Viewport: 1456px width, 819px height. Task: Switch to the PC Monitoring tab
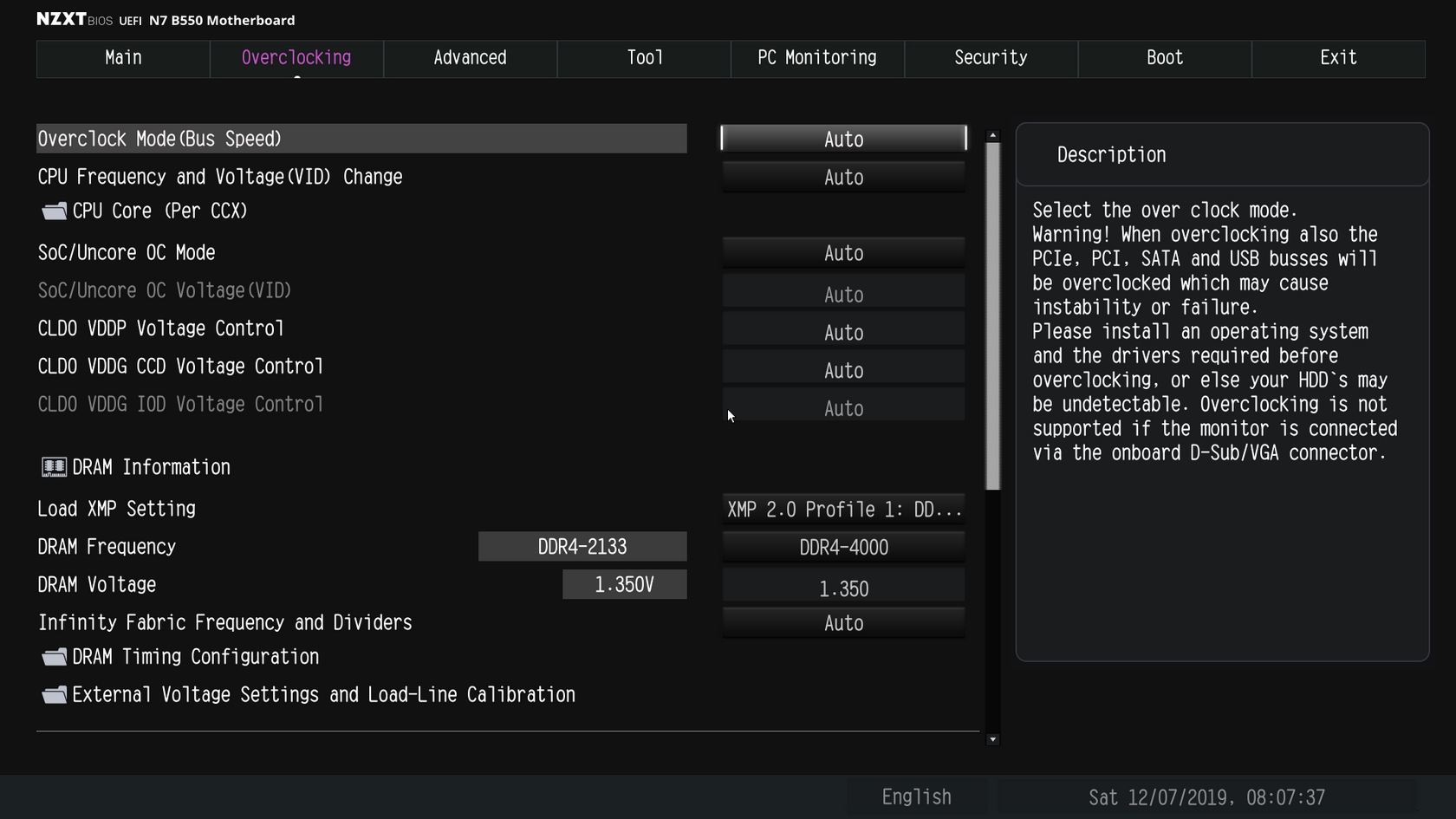click(x=817, y=58)
